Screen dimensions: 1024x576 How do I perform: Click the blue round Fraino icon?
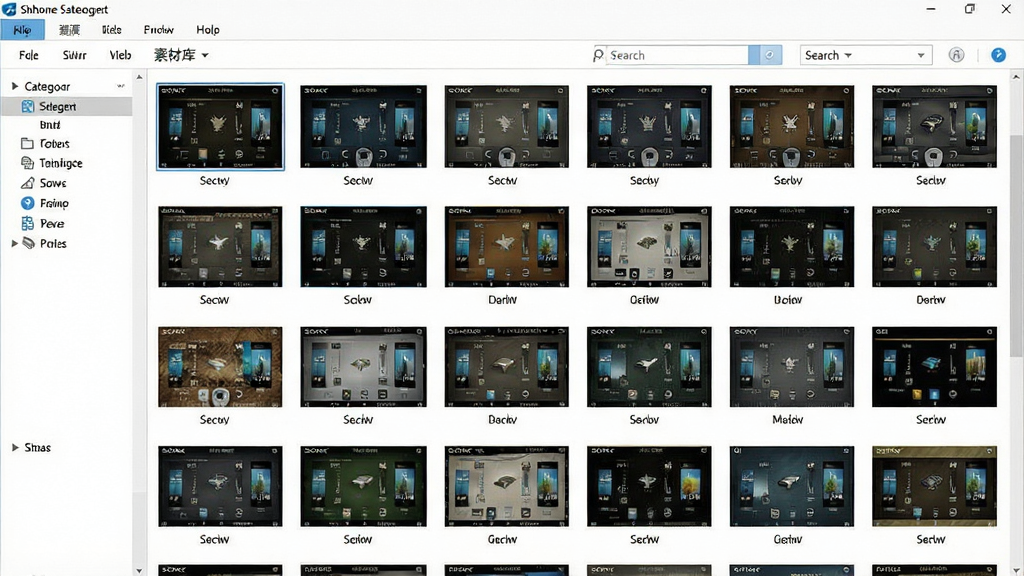point(27,203)
